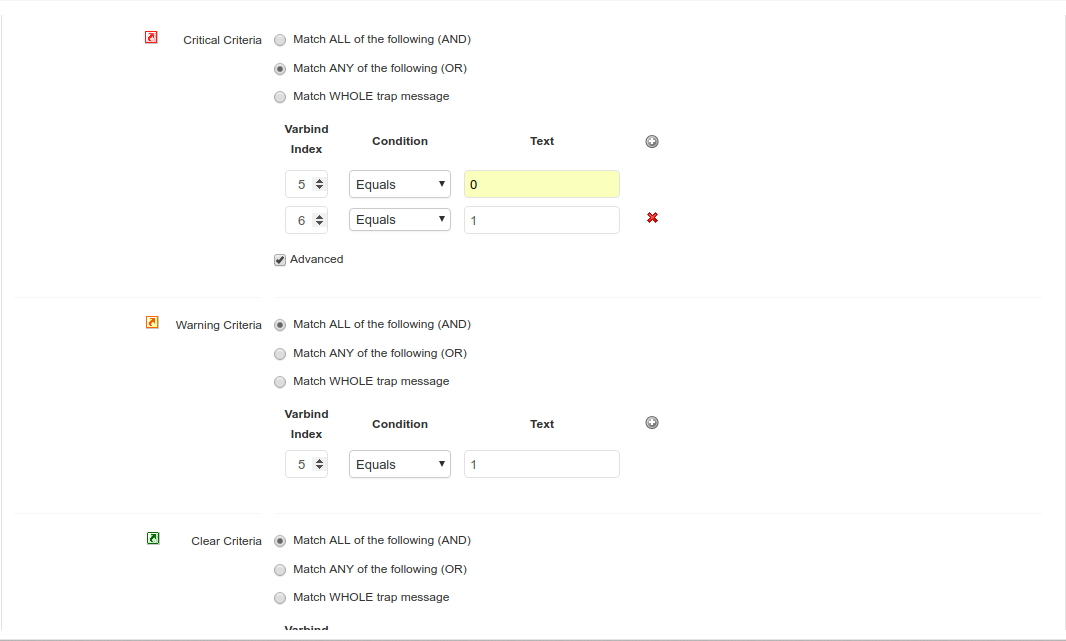The height and width of the screenshot is (641, 1066).
Task: Delete the Critical condition row with index 6
Action: click(652, 217)
